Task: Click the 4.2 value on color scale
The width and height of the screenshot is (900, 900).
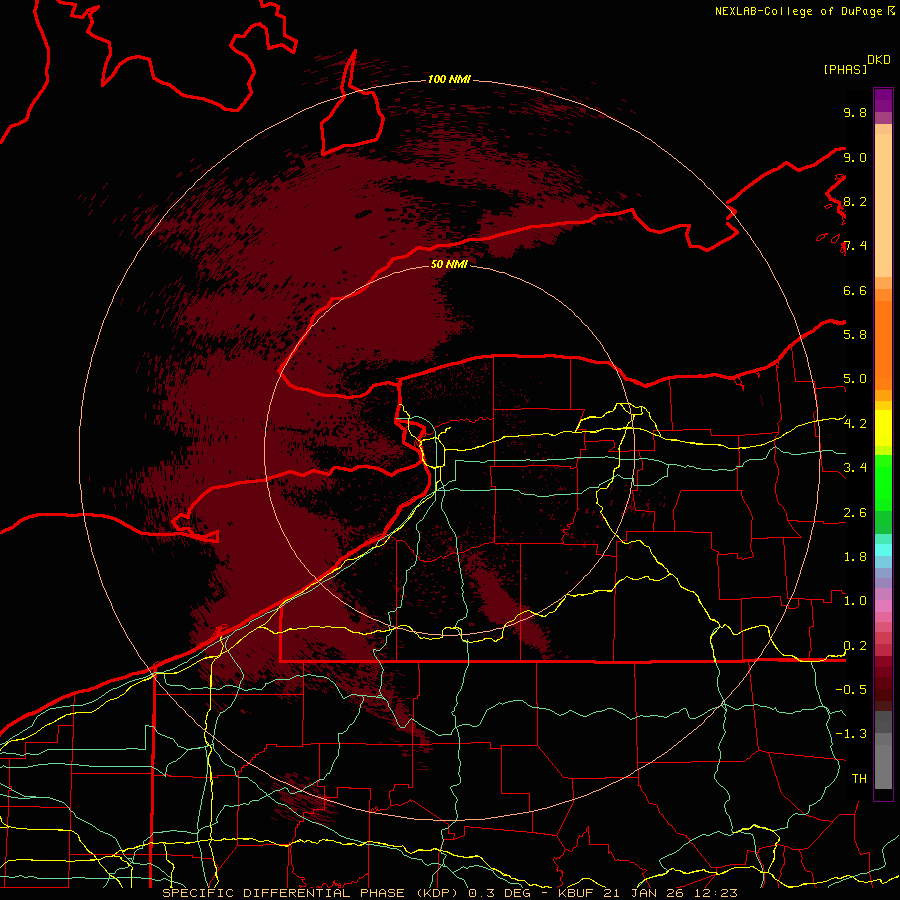Action: 855,424
